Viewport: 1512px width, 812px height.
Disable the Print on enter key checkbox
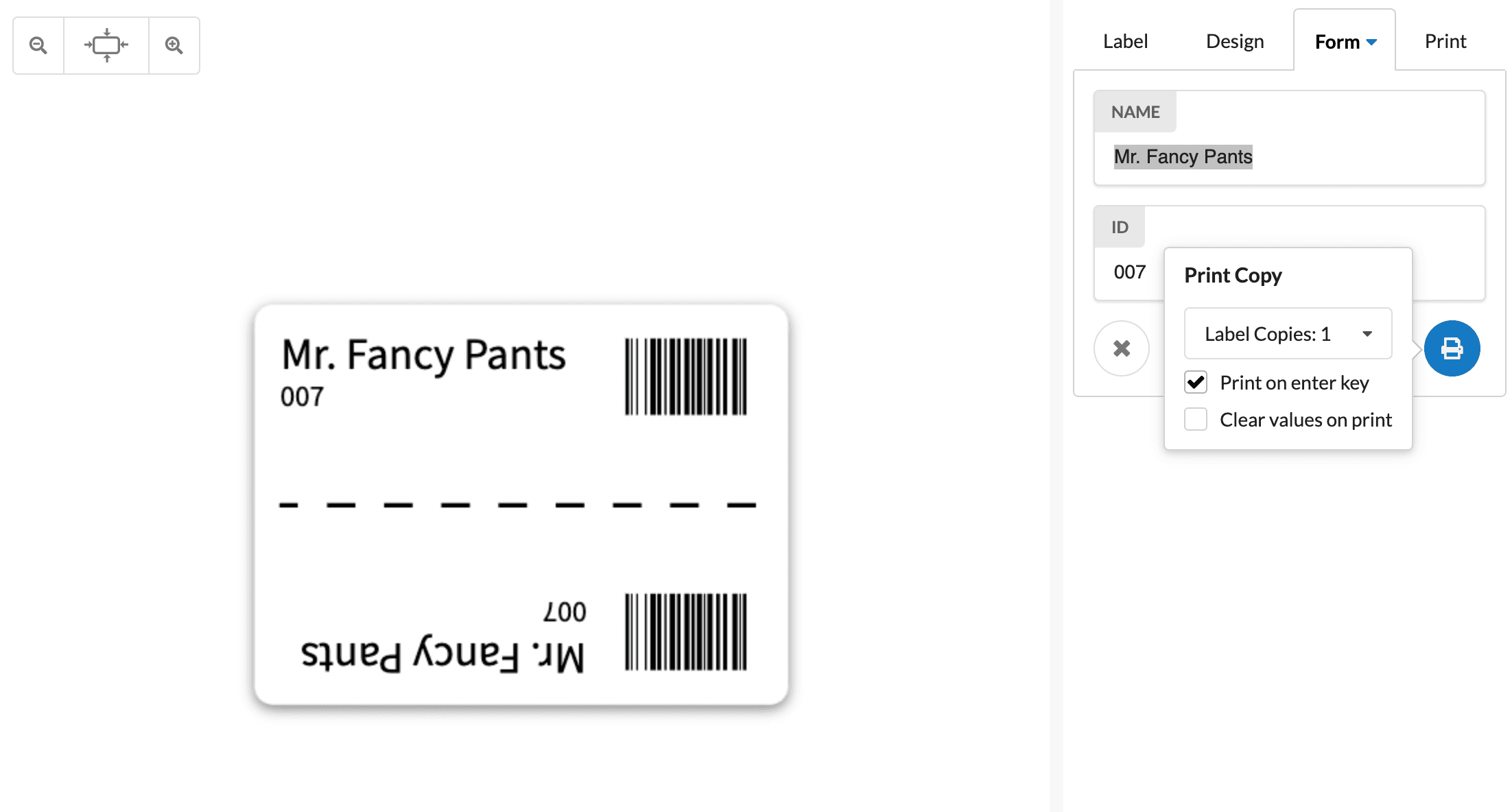(x=1195, y=383)
